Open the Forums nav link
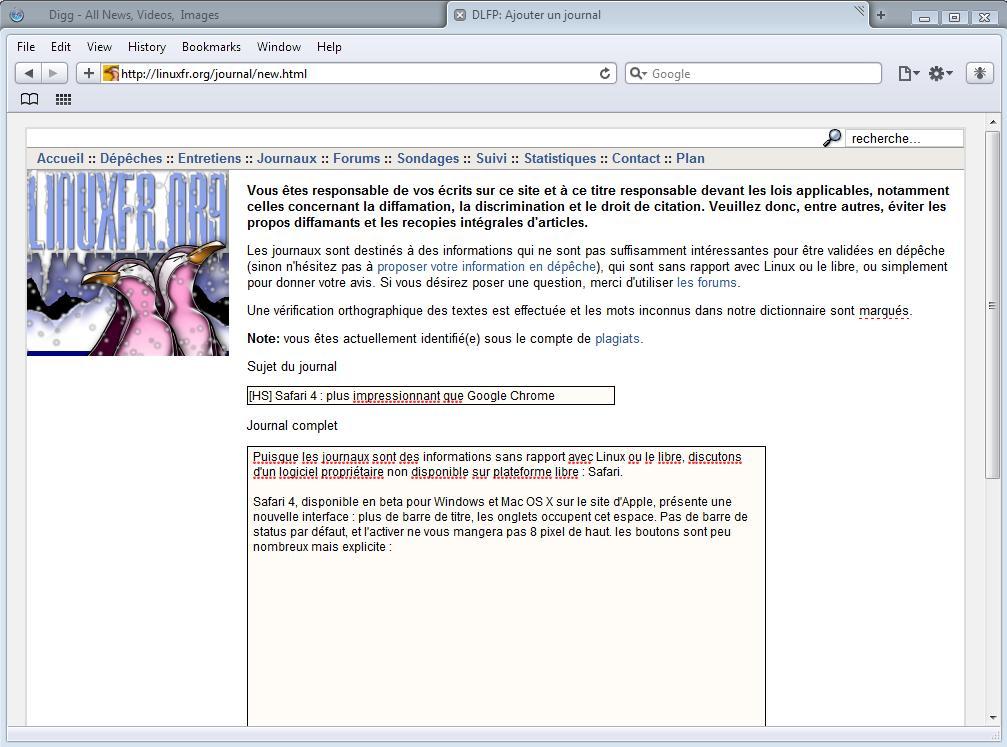 click(x=356, y=159)
